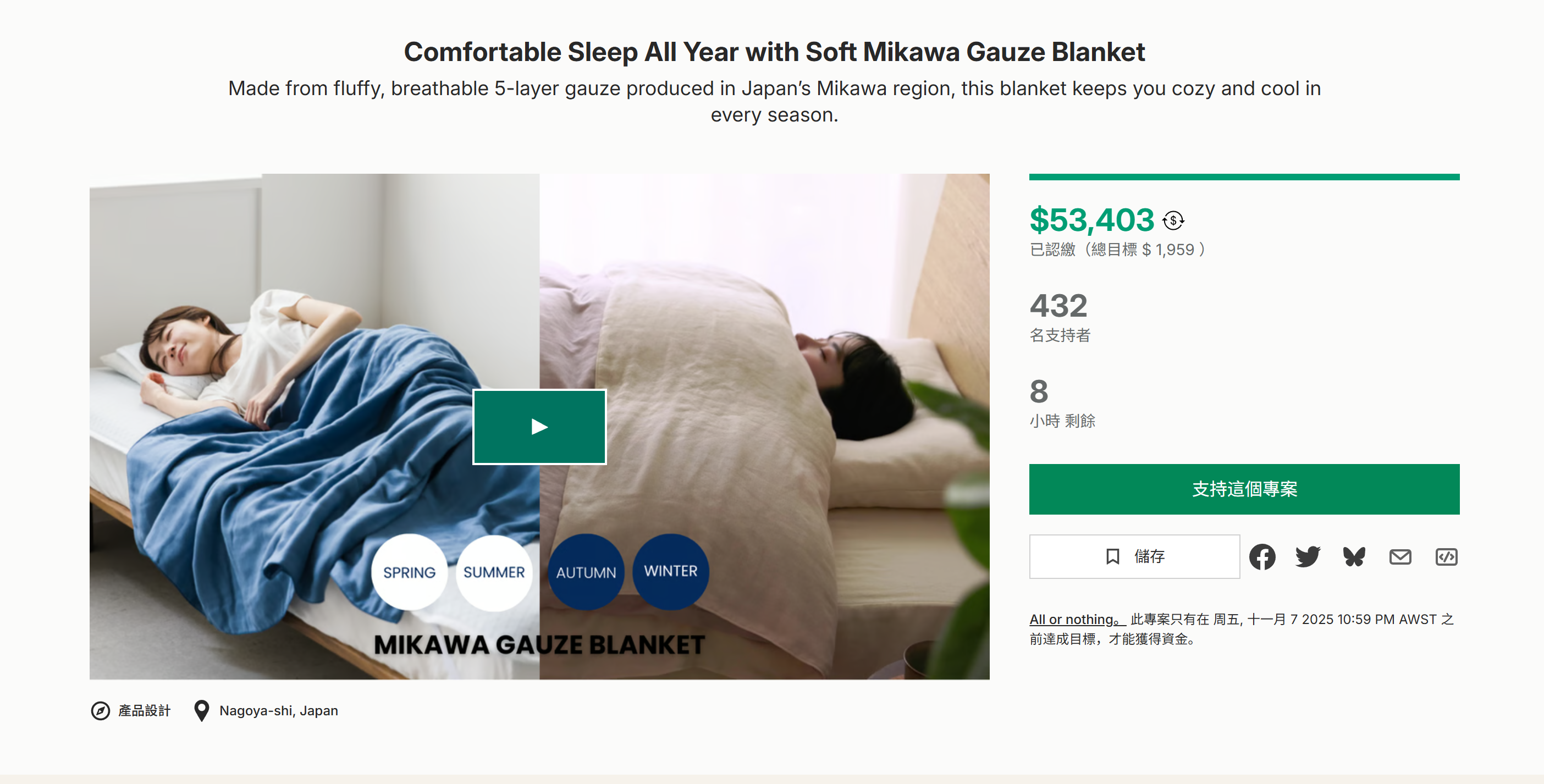The width and height of the screenshot is (1544, 784).
Task: Click the $53,403 pledged amount
Action: 1091,220
